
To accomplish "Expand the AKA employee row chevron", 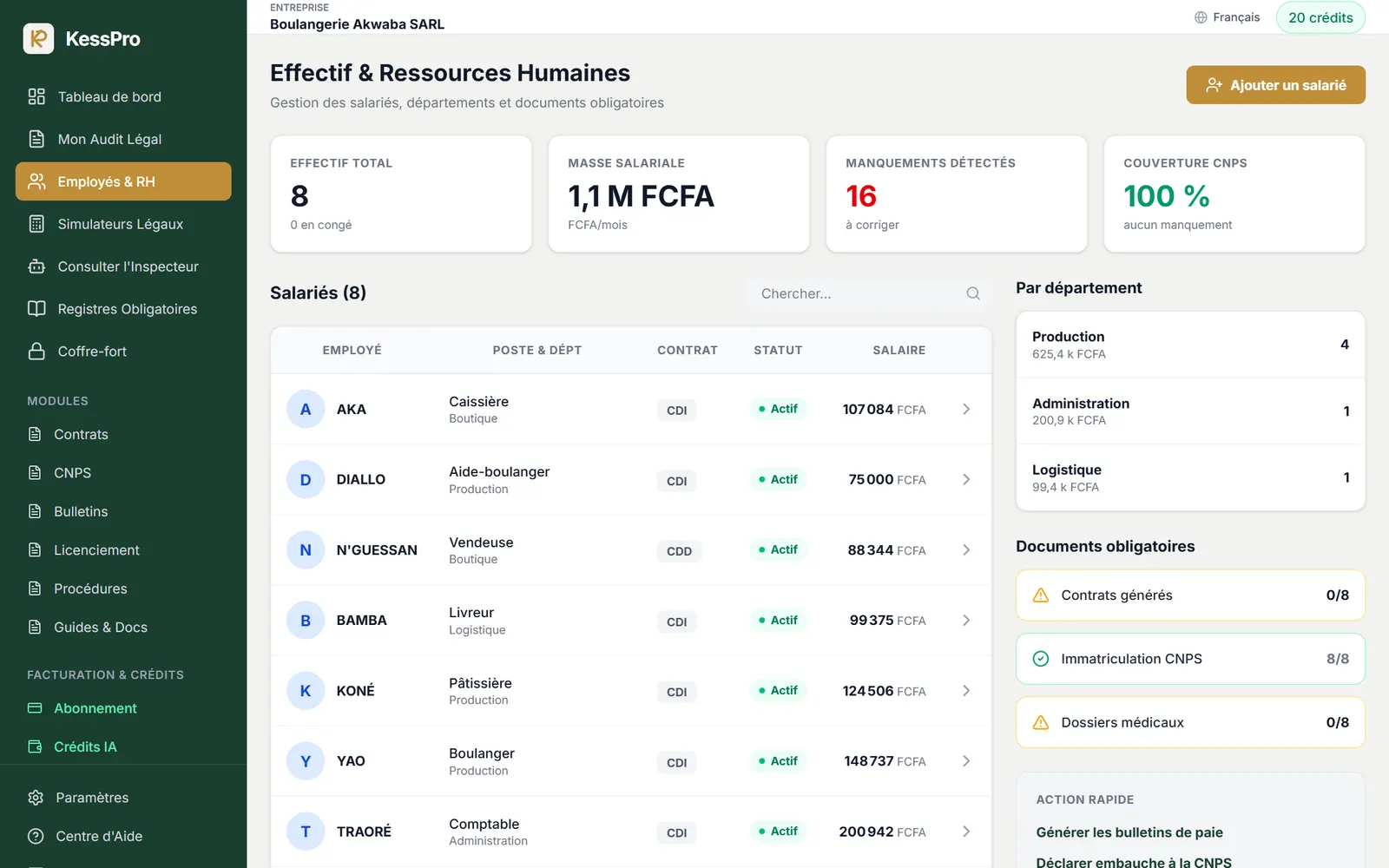I will [966, 409].
